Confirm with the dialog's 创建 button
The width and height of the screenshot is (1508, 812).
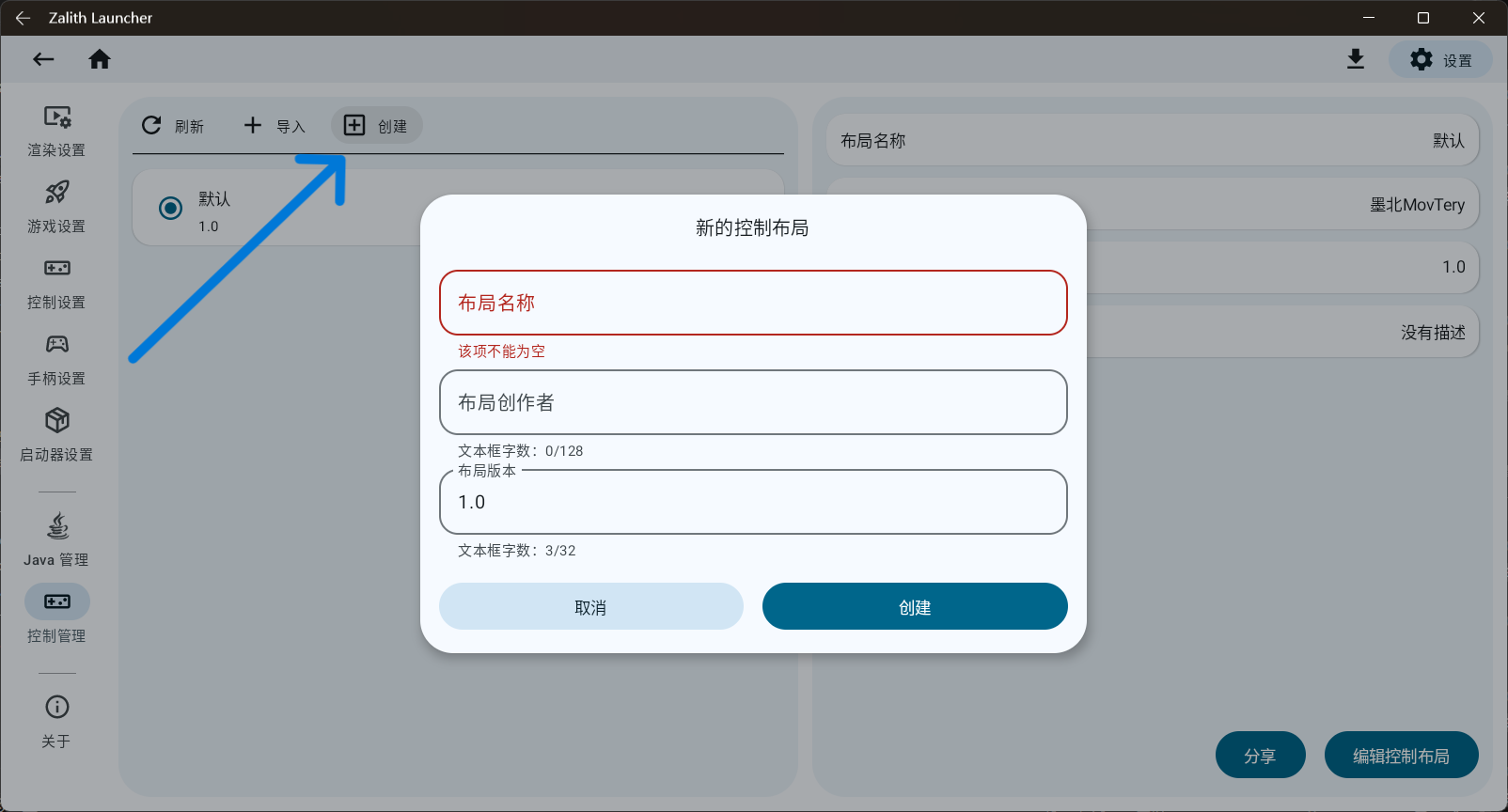coord(914,607)
